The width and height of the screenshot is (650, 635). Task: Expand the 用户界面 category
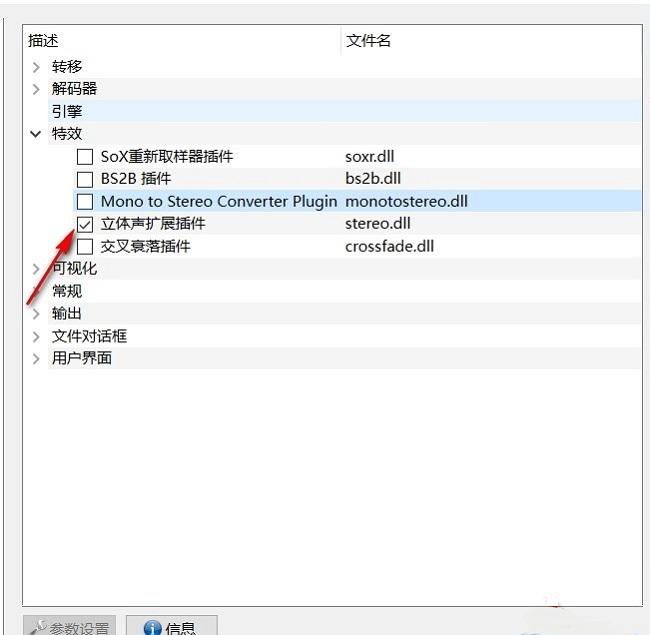pos(36,358)
